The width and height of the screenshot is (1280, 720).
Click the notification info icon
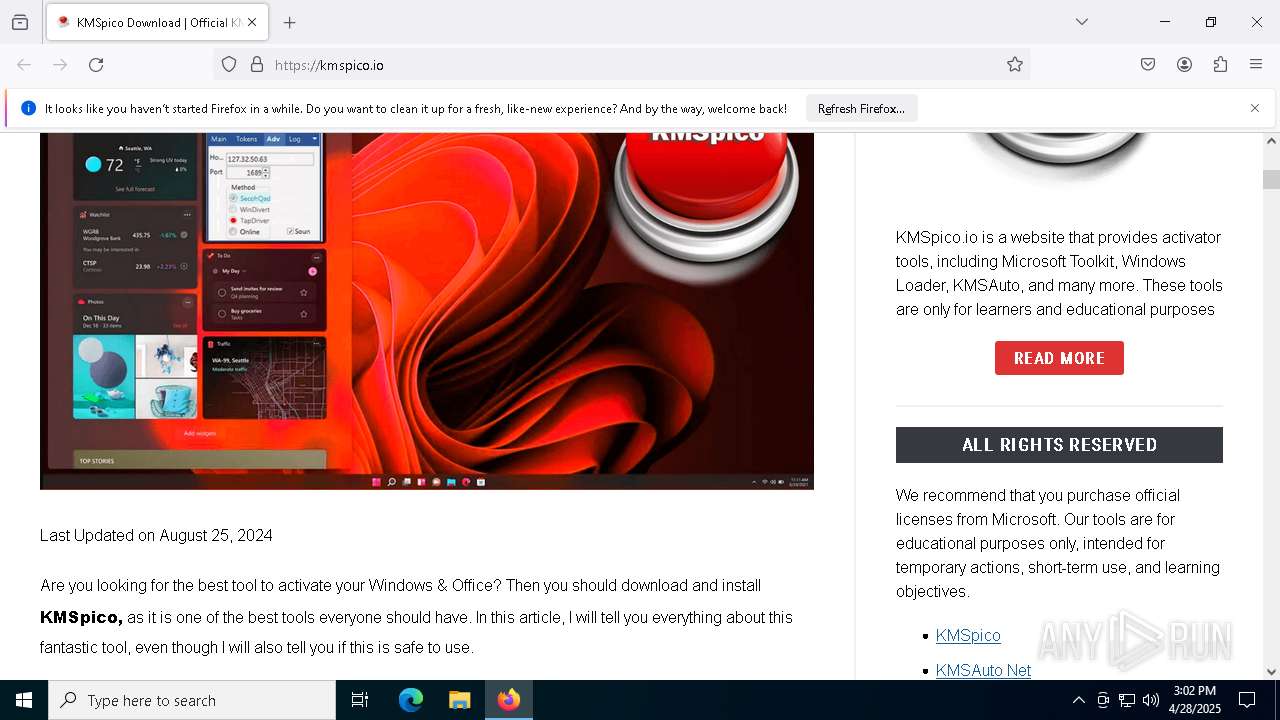click(28, 108)
